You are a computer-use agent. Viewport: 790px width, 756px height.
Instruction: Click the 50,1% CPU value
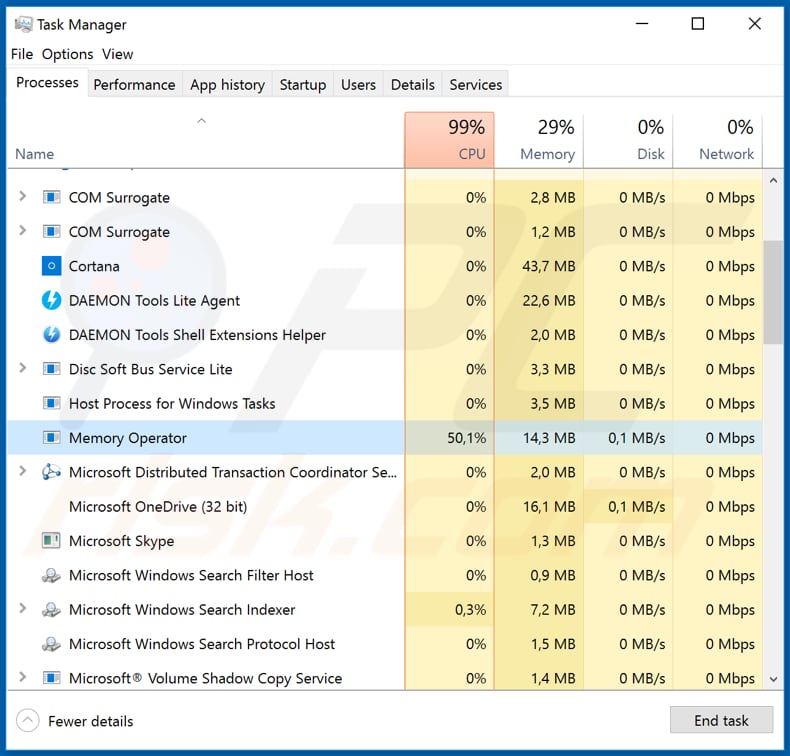[x=467, y=438]
